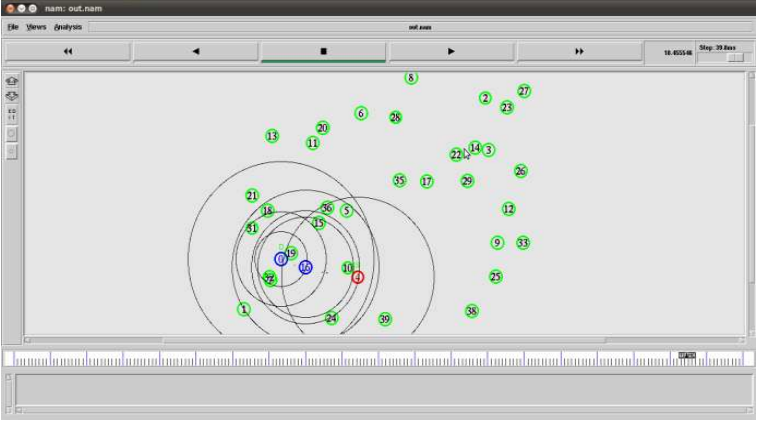Select green node 20
The height and width of the screenshot is (422, 759).
pos(322,128)
